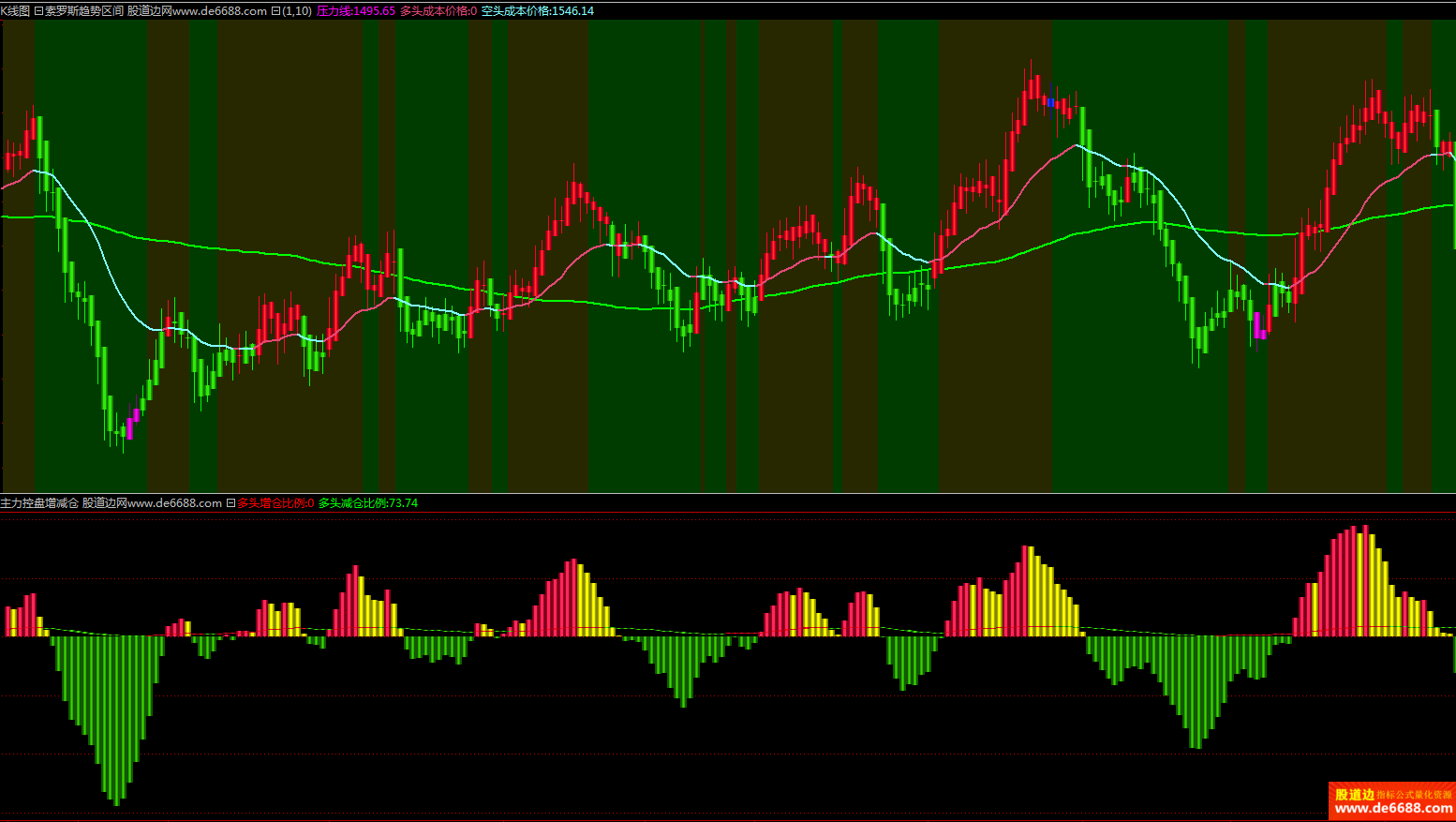This screenshot has height=822, width=1456.
Task: Select the 空头成本价格:1546.14 readout
Action: pyautogui.click(x=537, y=11)
